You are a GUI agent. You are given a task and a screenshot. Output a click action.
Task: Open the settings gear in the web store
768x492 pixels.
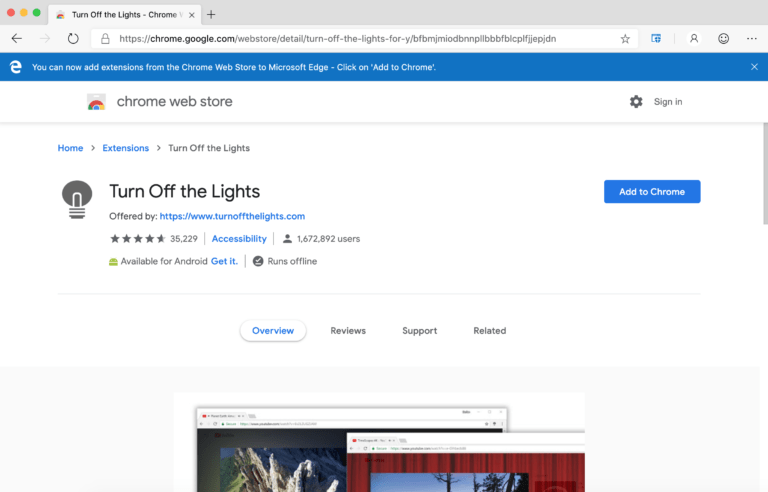point(636,101)
